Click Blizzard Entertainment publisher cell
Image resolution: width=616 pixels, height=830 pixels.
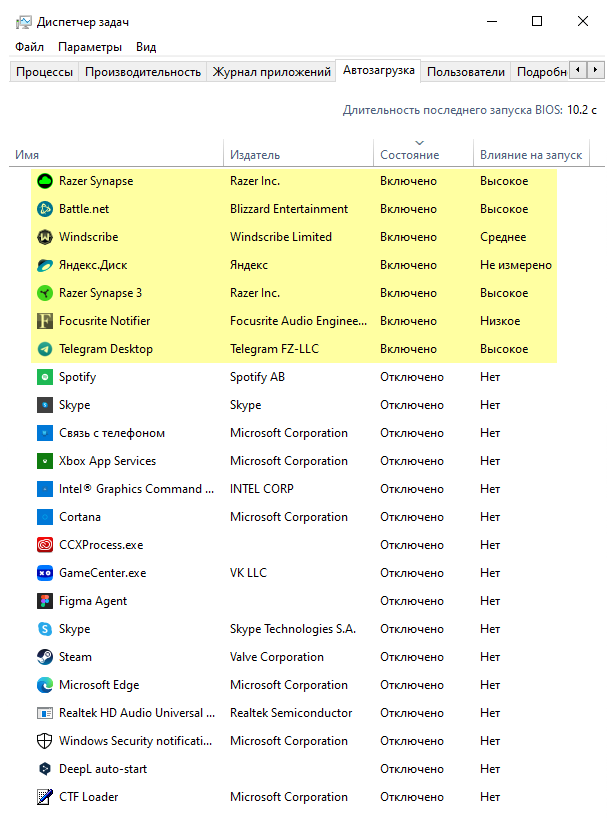point(289,209)
